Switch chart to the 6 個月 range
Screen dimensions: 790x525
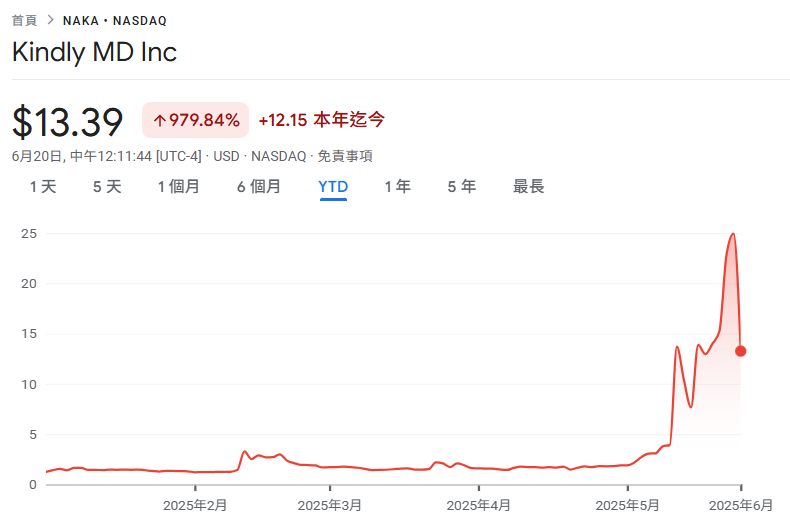[259, 187]
